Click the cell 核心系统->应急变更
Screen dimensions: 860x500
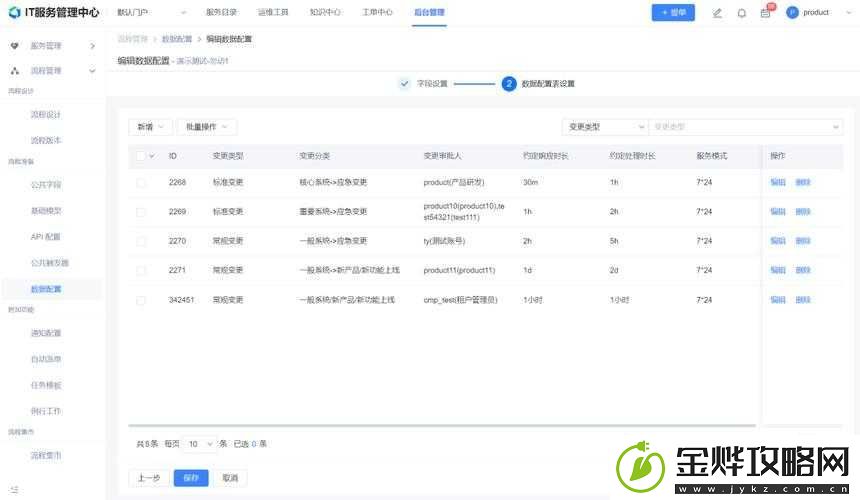[x=333, y=182]
